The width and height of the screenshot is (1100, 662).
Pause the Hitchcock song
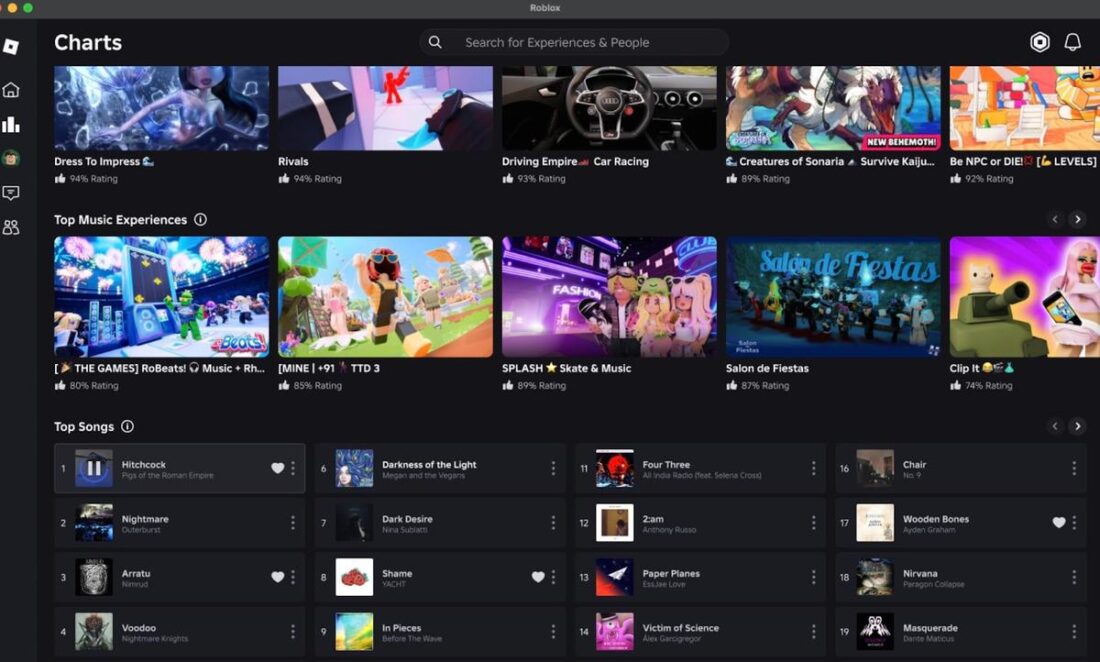tap(94, 468)
